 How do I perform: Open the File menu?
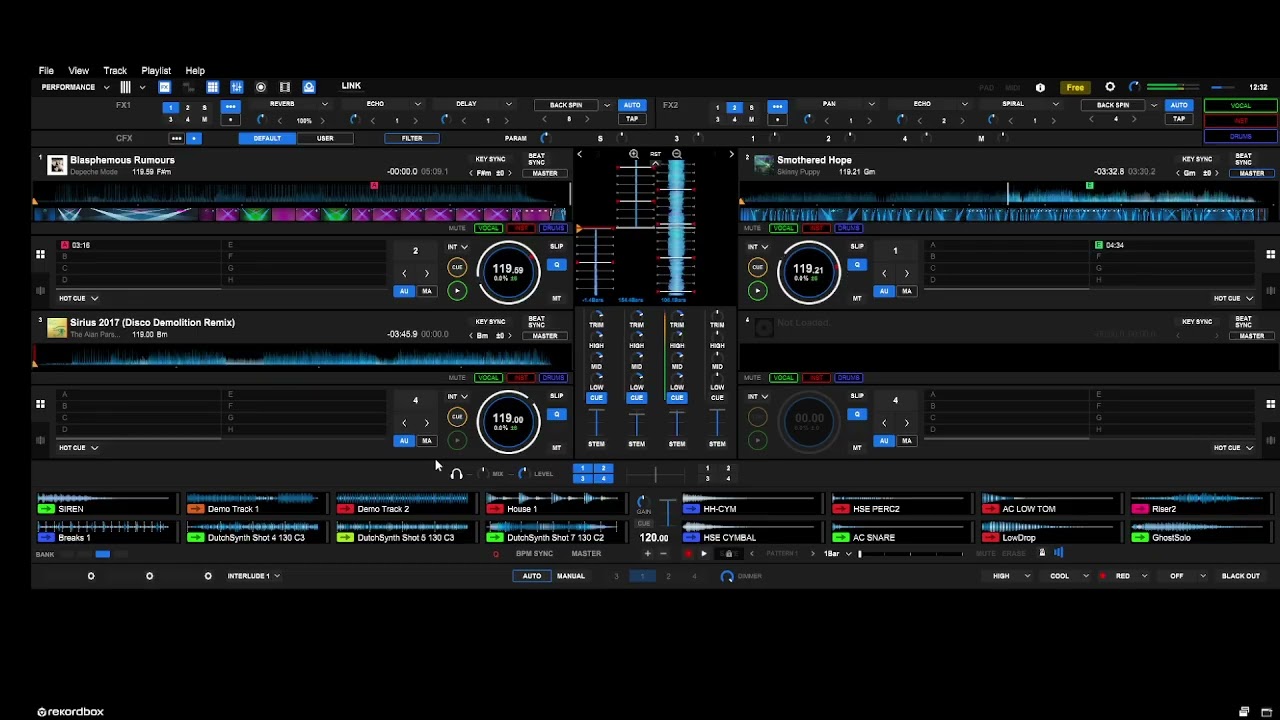tap(46, 71)
